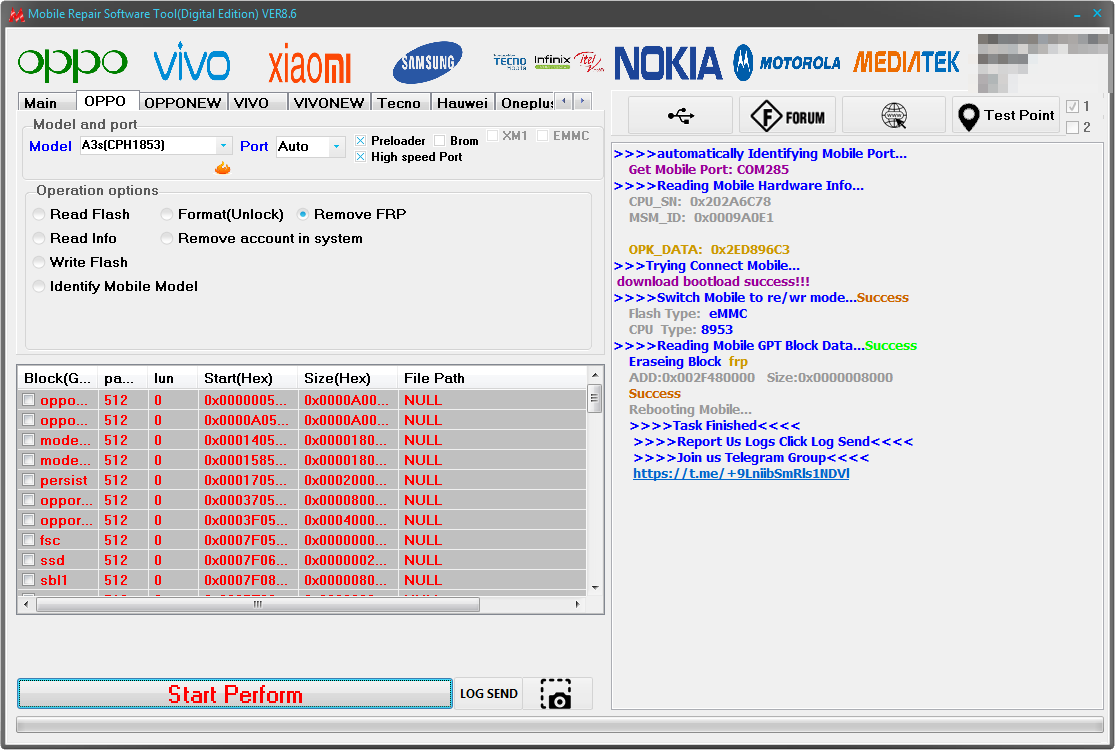Click the Tecno brand logo
The width and height of the screenshot is (1115, 750).
(510, 61)
